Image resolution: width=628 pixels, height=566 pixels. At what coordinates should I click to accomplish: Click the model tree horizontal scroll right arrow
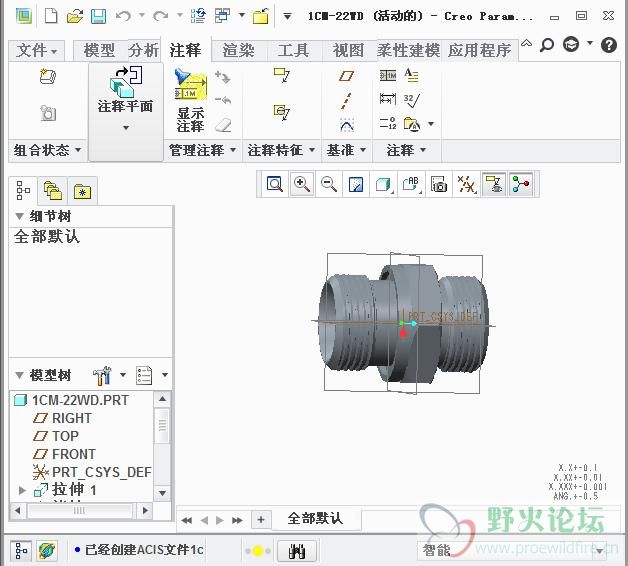145,510
